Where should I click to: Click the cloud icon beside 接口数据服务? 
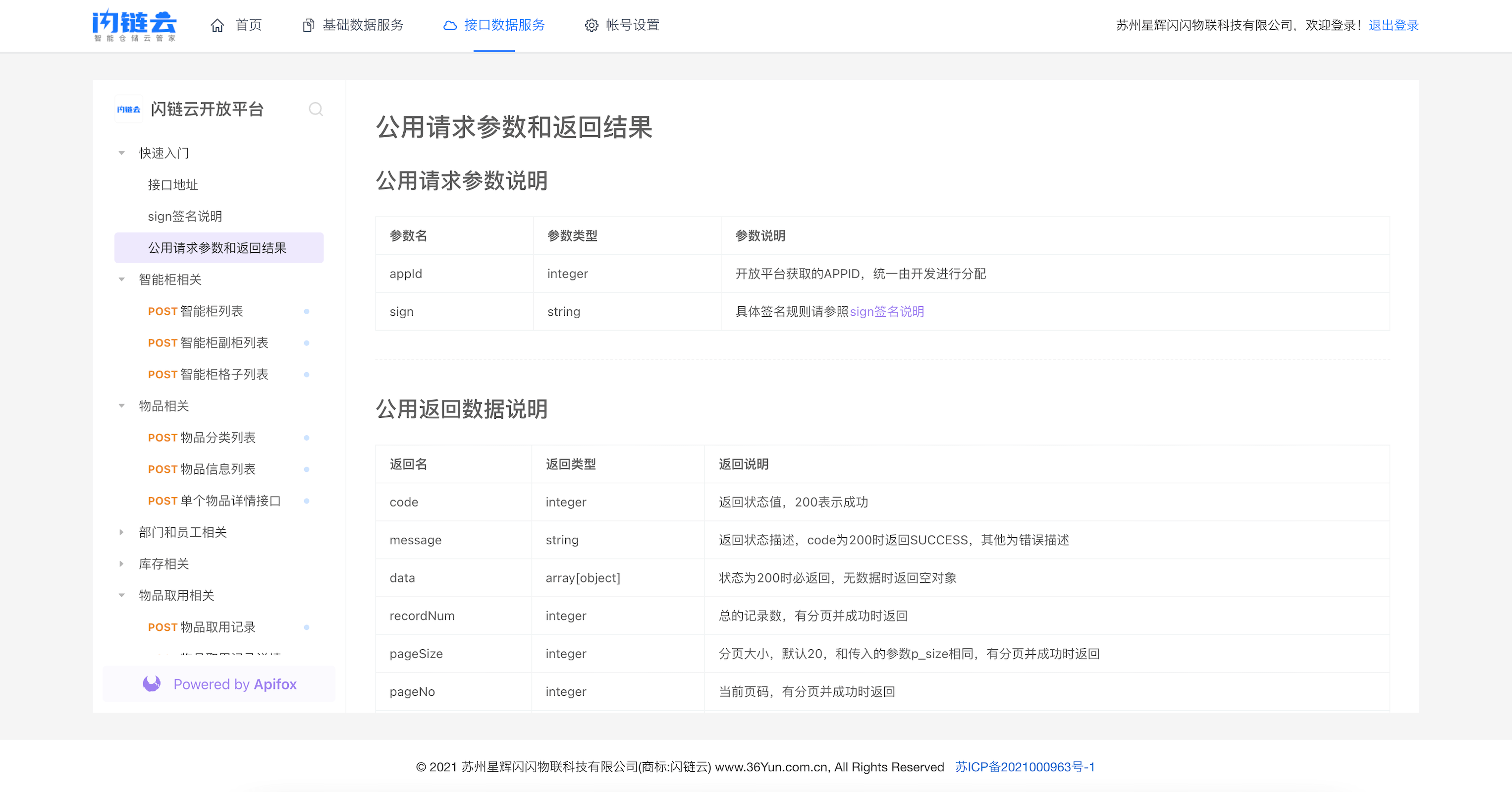click(450, 25)
